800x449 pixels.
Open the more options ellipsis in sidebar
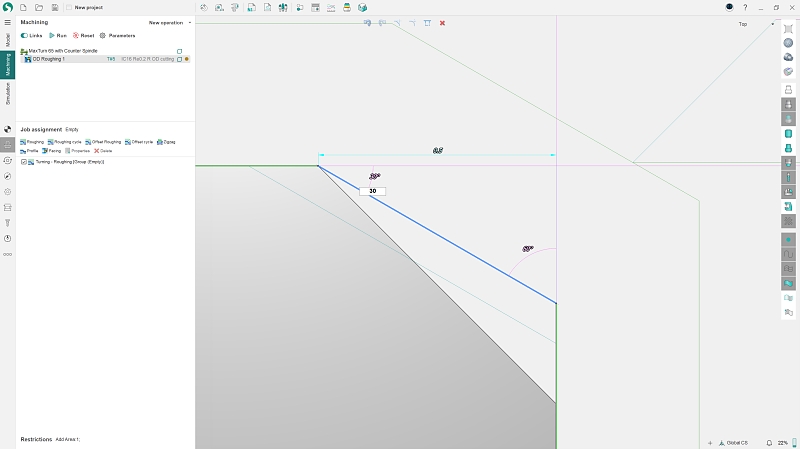8,254
